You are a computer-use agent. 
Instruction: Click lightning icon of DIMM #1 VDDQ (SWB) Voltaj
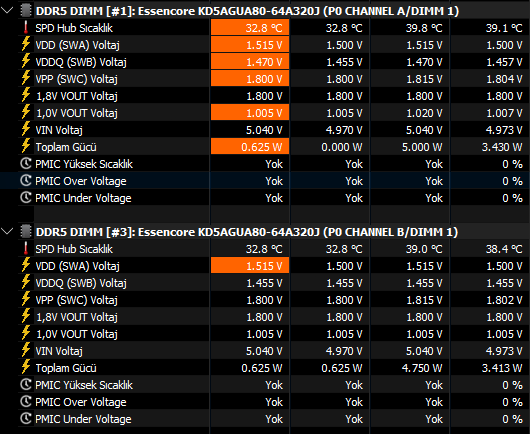pyautogui.click(x=26, y=61)
